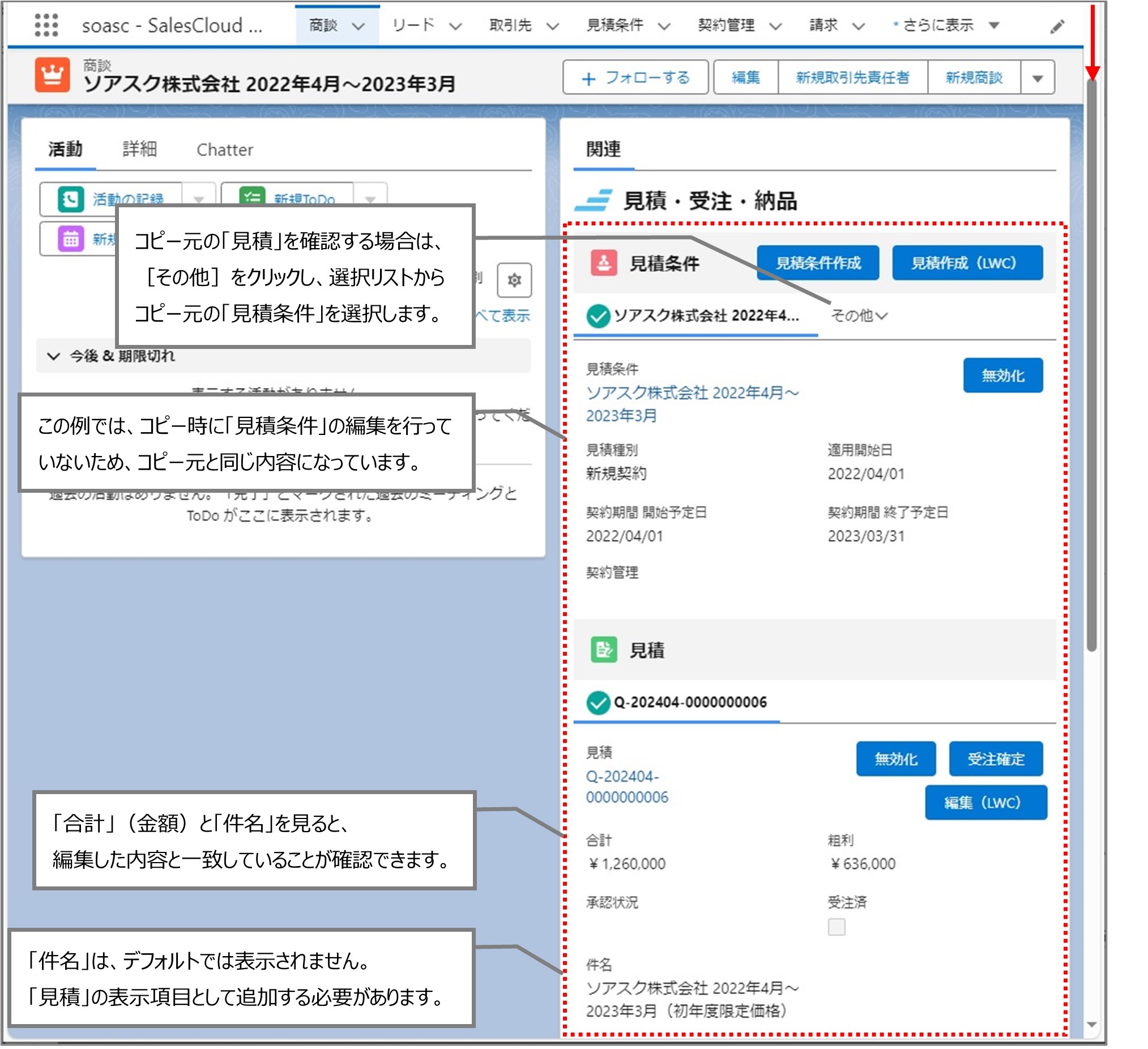Switch to the Chatter tab
The width and height of the screenshot is (1148, 1049).
[x=225, y=150]
